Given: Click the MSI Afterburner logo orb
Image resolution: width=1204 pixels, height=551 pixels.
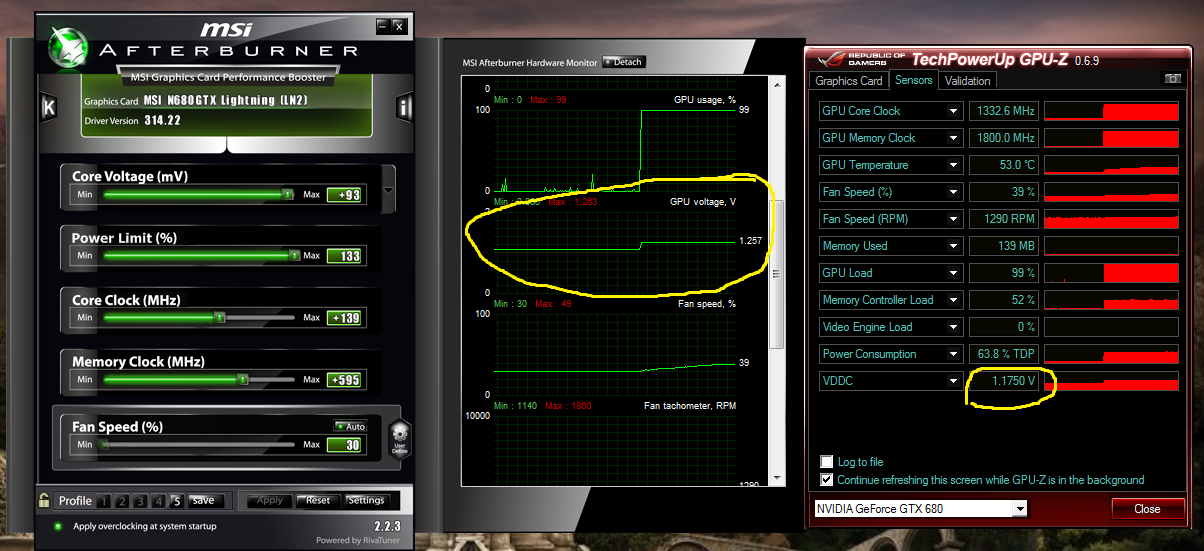Looking at the screenshot, I should [67, 49].
